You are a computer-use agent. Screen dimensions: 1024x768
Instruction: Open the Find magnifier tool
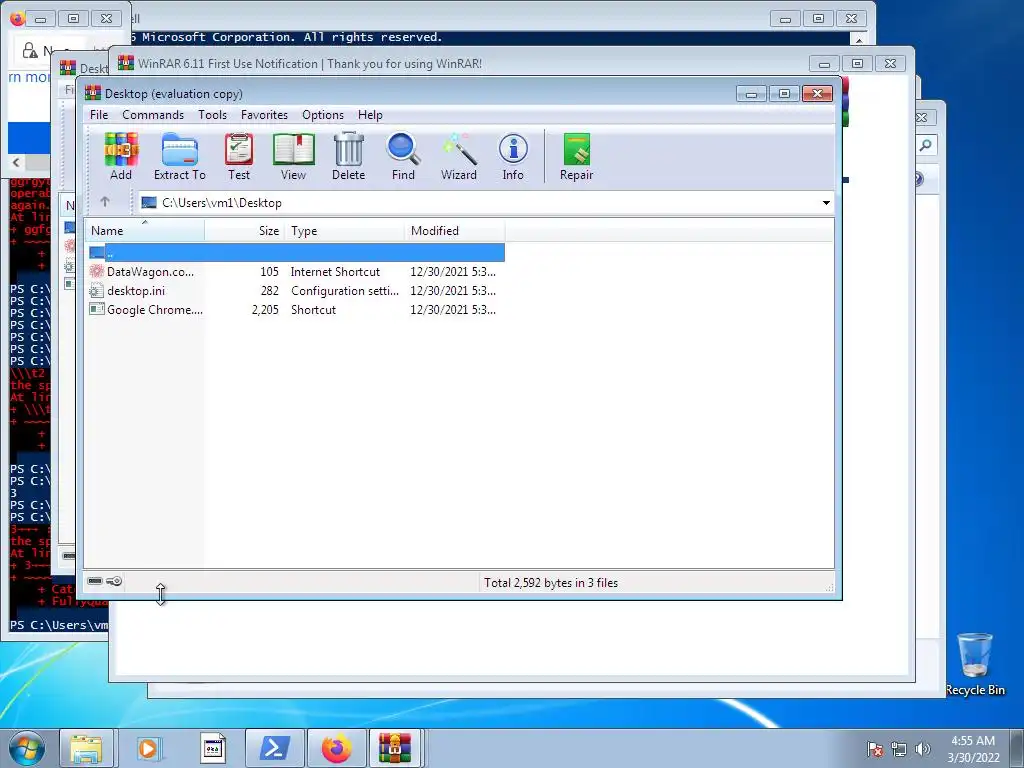[x=403, y=157]
